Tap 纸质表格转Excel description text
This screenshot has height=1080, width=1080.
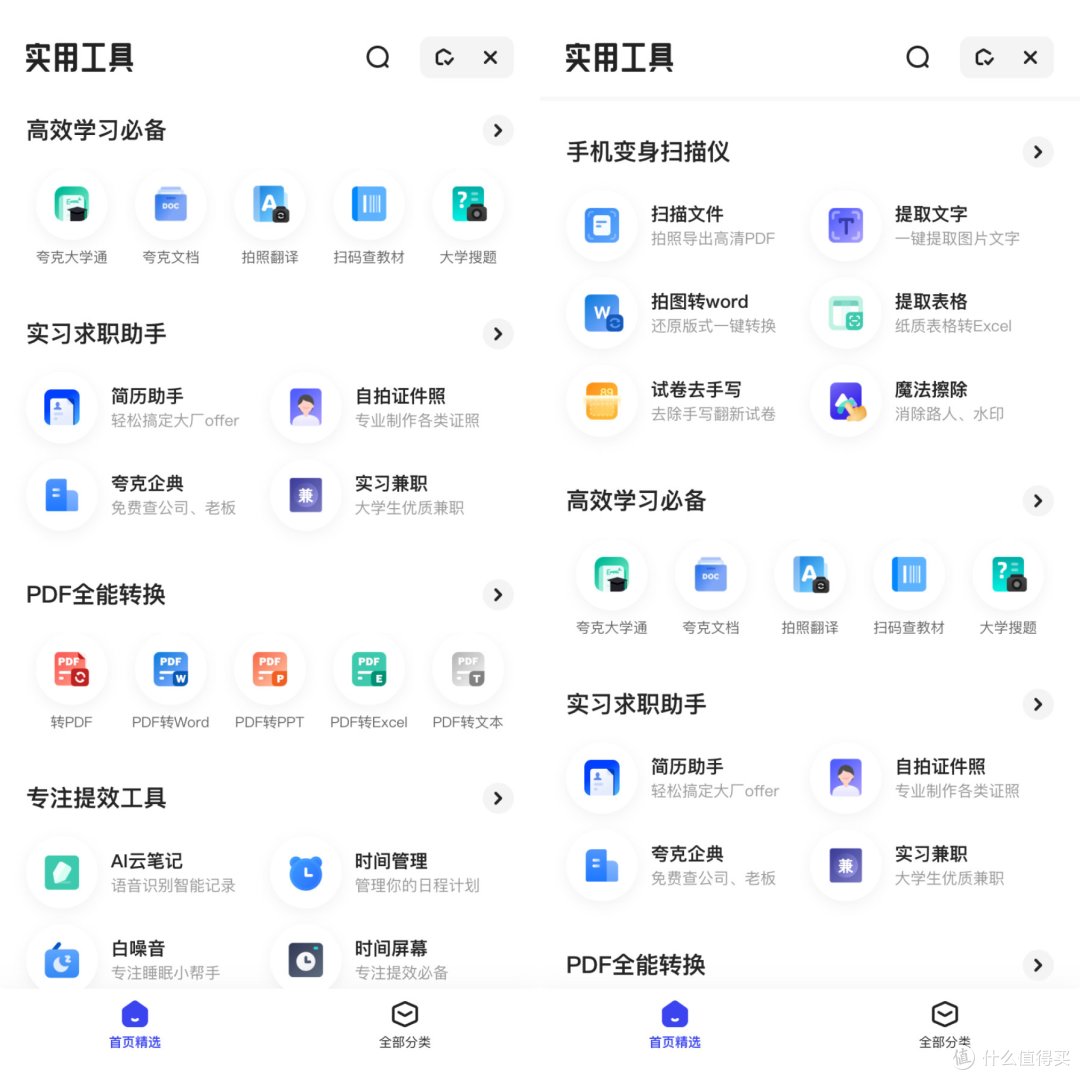click(953, 326)
